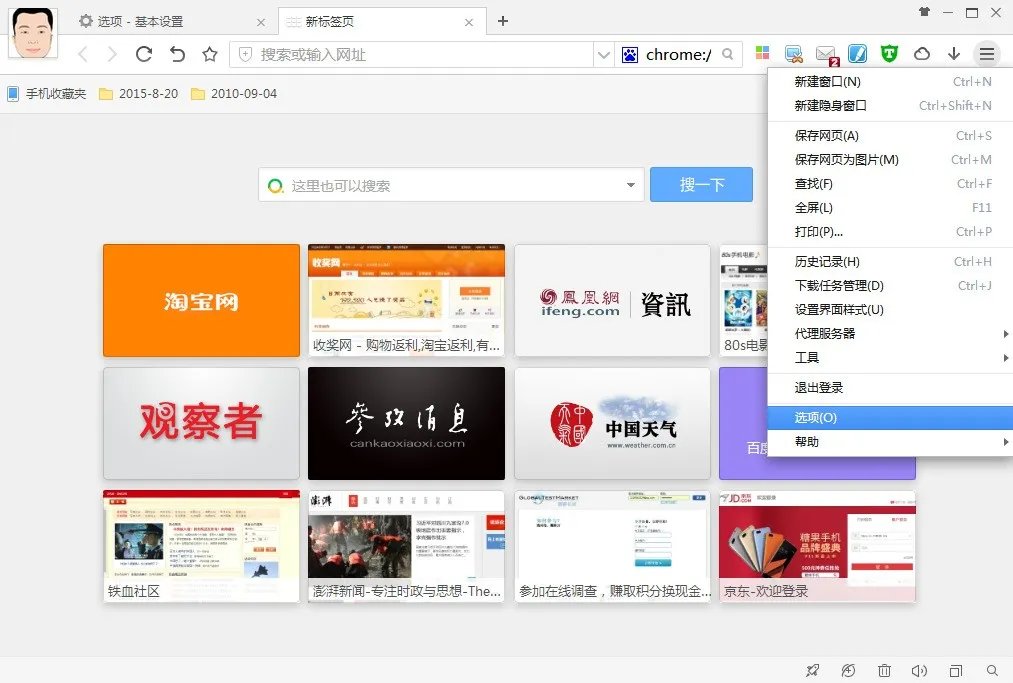Screen dimensions: 1013x683
Task: Open the colorful apps grid icon
Action: (x=763, y=53)
